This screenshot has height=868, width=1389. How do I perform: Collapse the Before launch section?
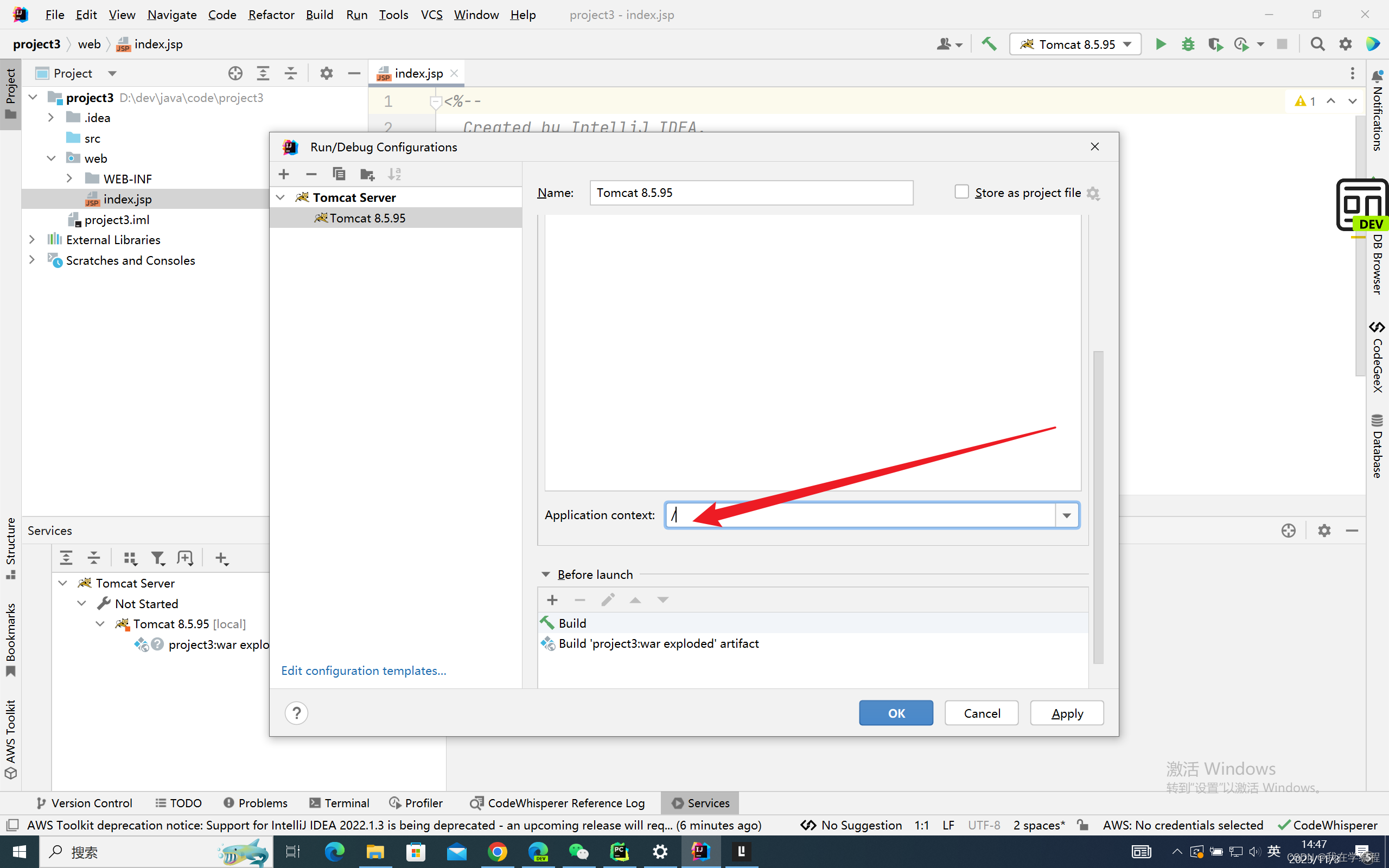tap(546, 575)
